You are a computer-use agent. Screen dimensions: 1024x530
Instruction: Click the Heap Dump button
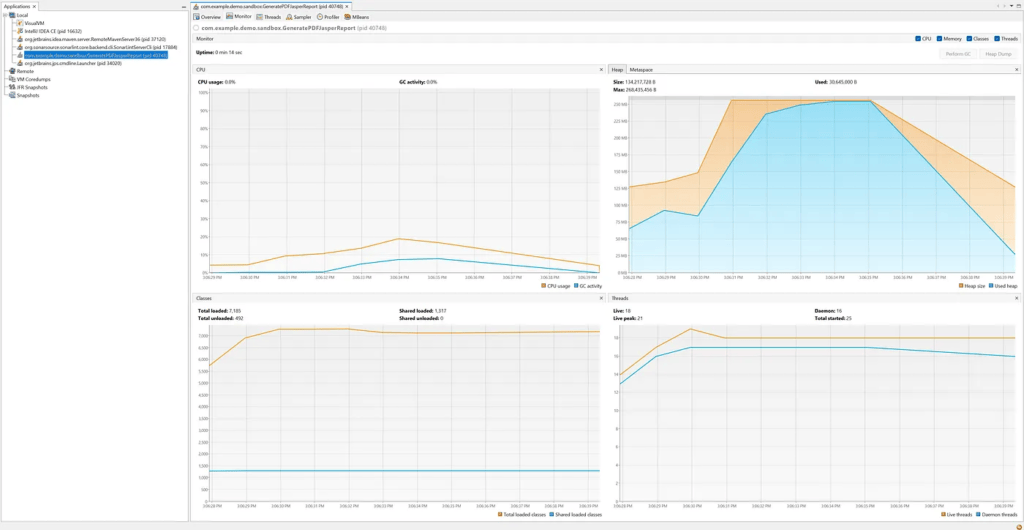point(997,54)
